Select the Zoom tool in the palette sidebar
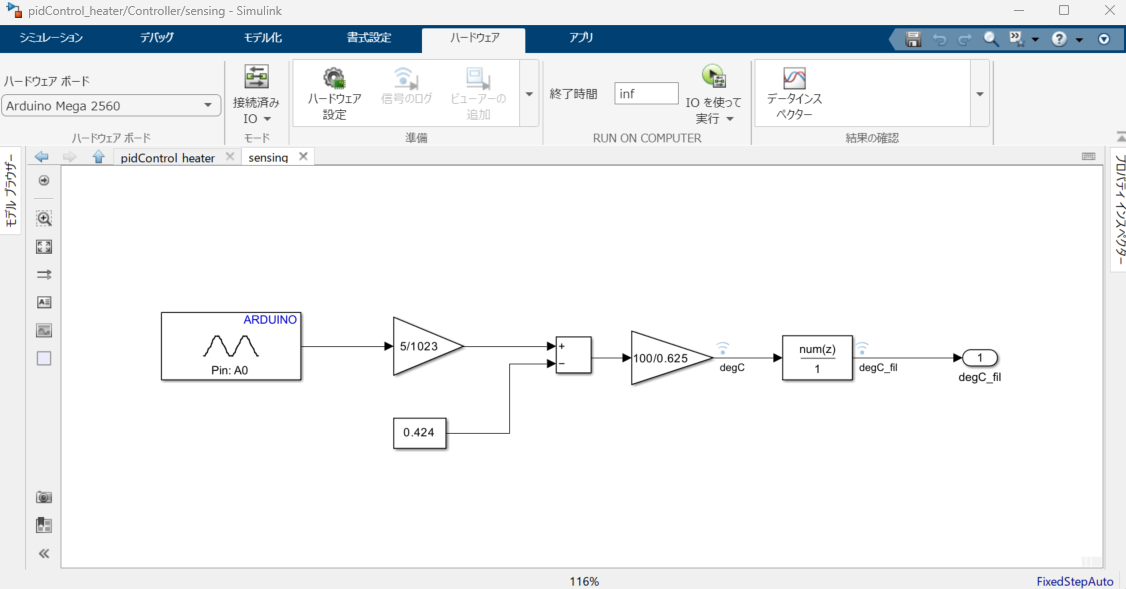The width and height of the screenshot is (1126, 589). 43,218
